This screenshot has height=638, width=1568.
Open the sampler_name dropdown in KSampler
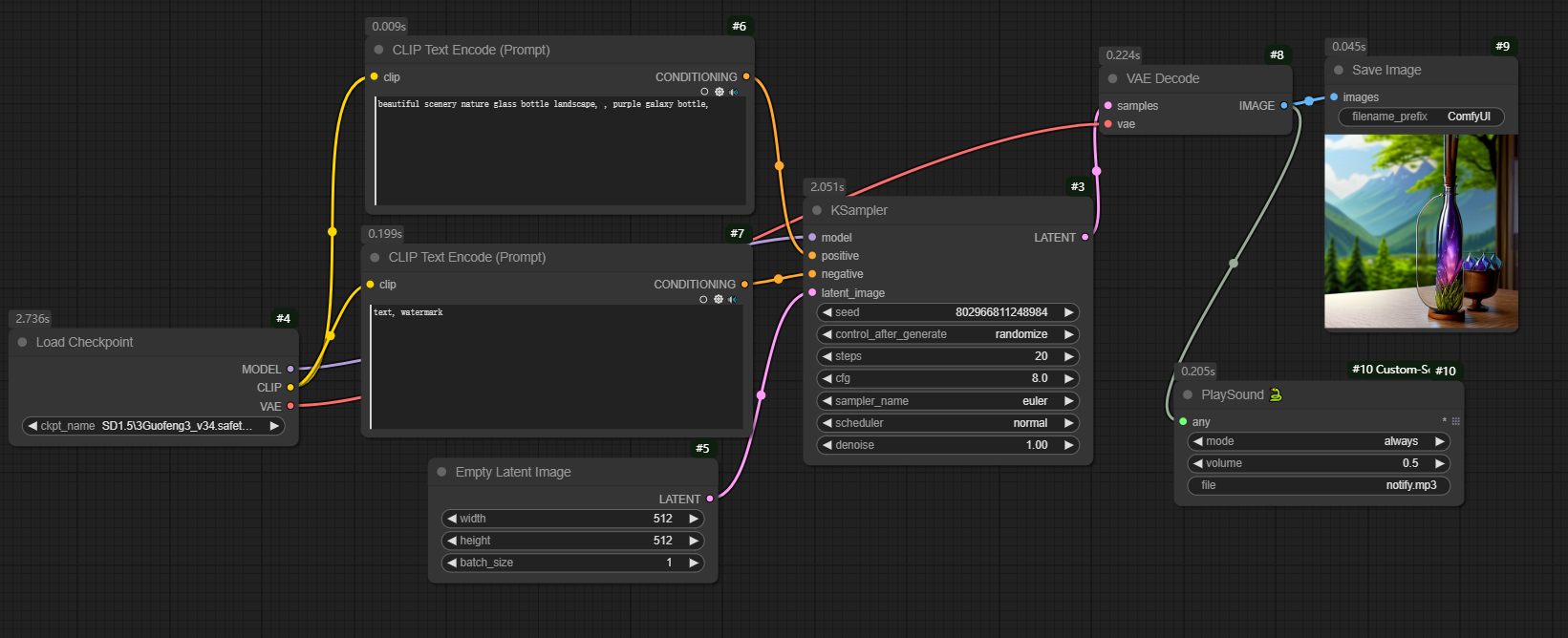tap(948, 401)
